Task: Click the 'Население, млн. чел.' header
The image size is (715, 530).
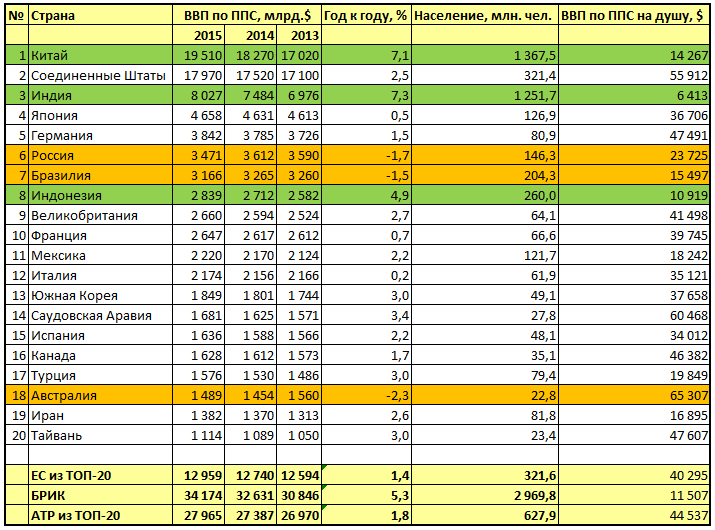Action: pos(485,15)
